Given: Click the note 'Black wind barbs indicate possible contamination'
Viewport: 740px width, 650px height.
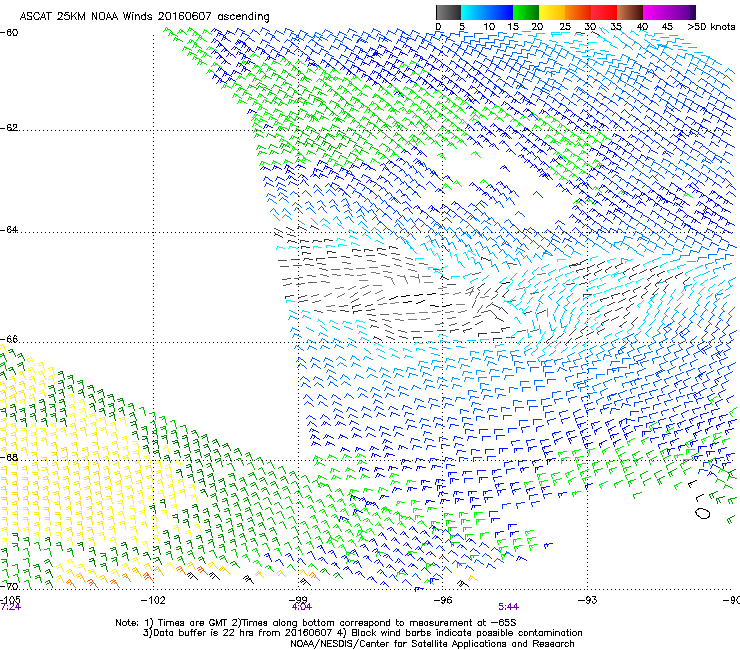Looking at the screenshot, I should tap(467, 633).
